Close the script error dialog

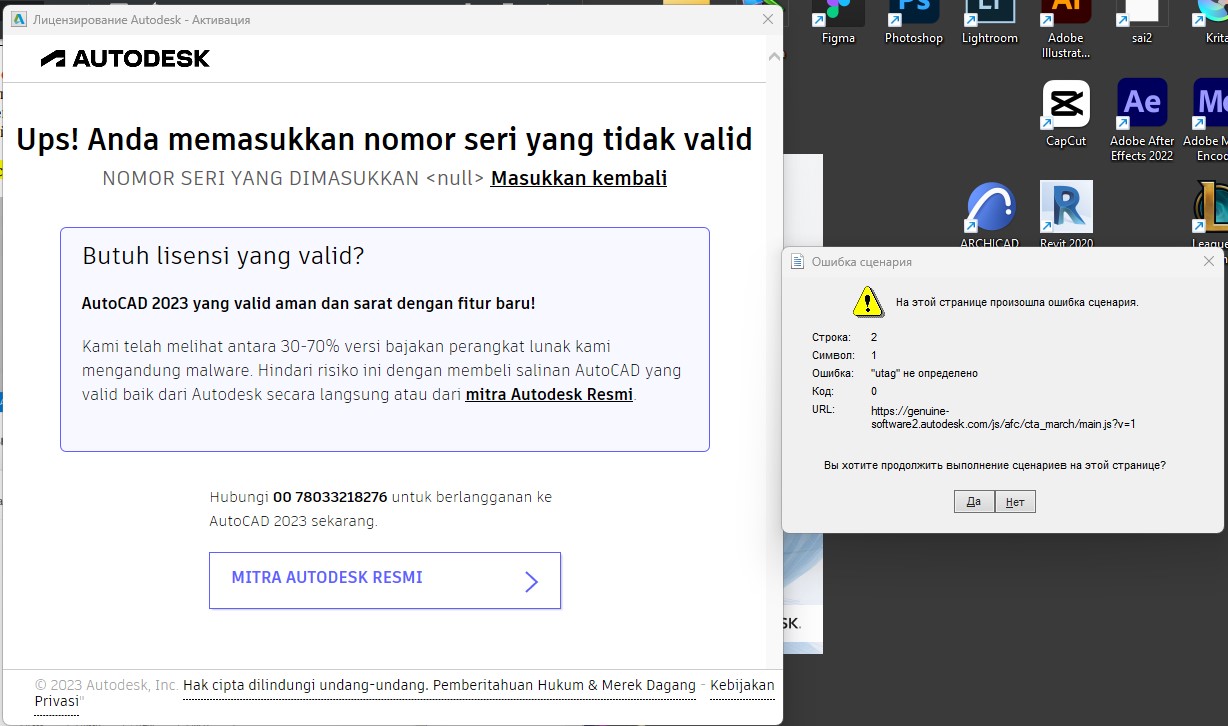click(x=1209, y=261)
